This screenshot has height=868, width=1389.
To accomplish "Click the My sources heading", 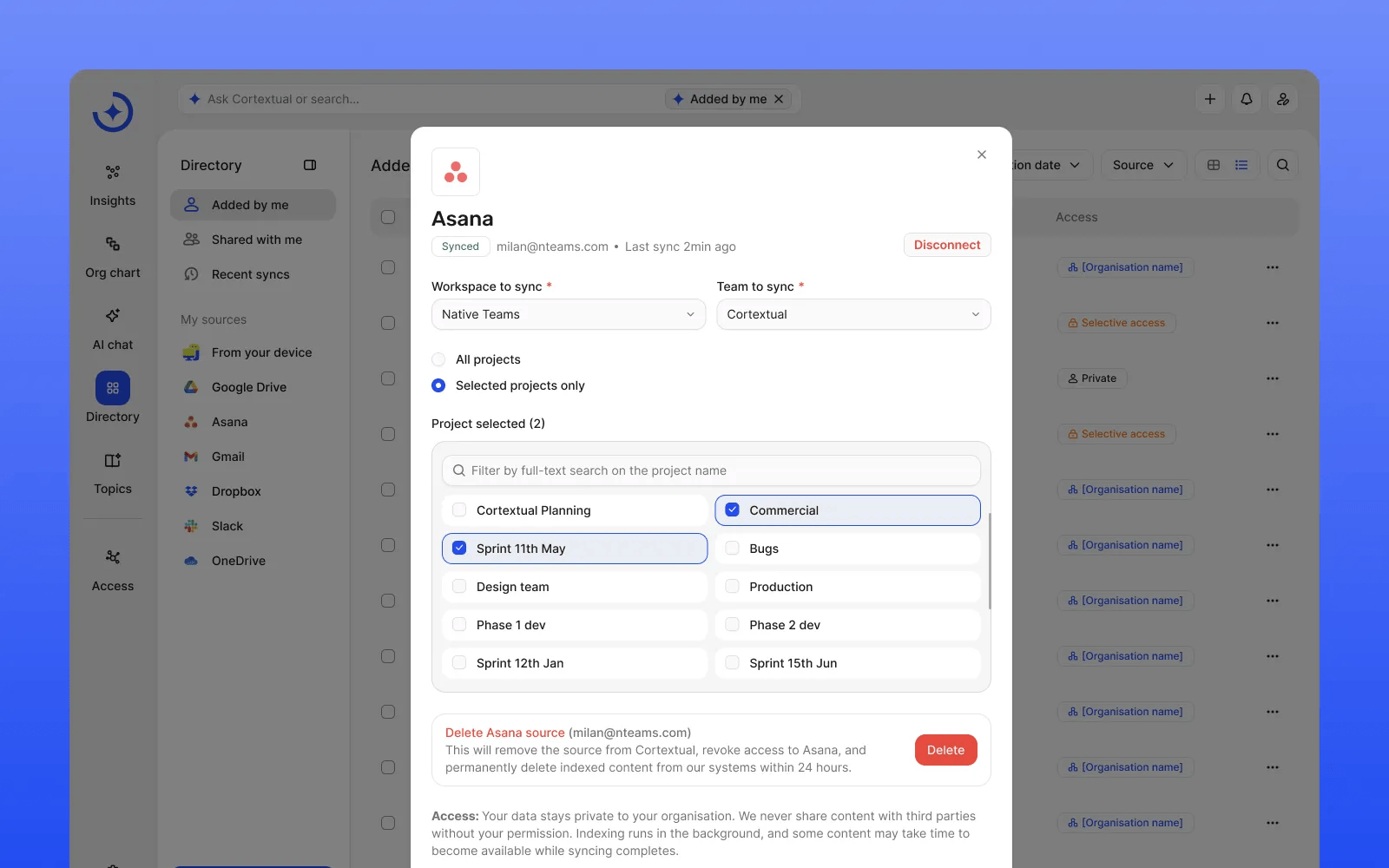I will [x=214, y=319].
